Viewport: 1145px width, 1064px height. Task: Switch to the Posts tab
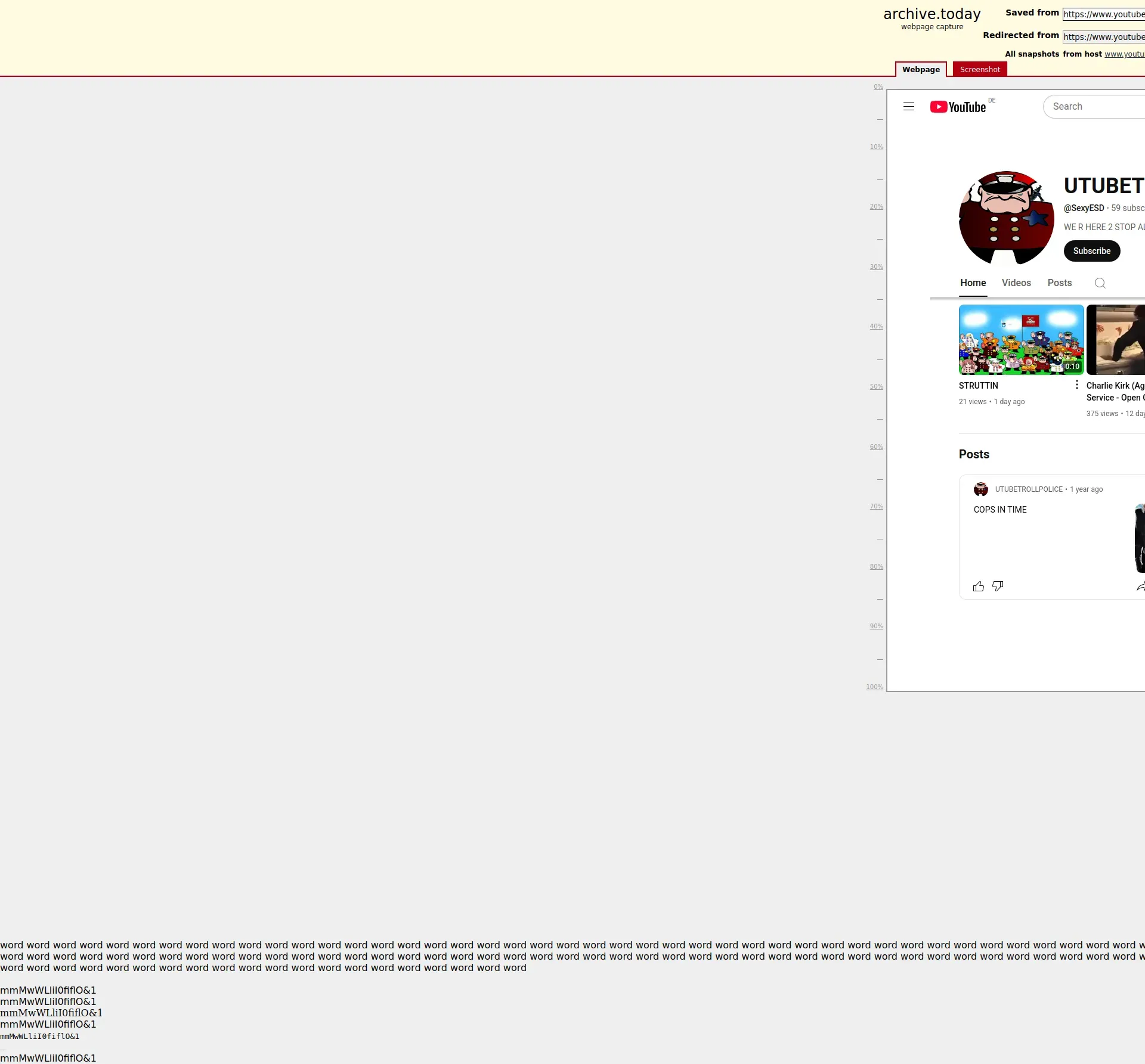coord(1060,283)
